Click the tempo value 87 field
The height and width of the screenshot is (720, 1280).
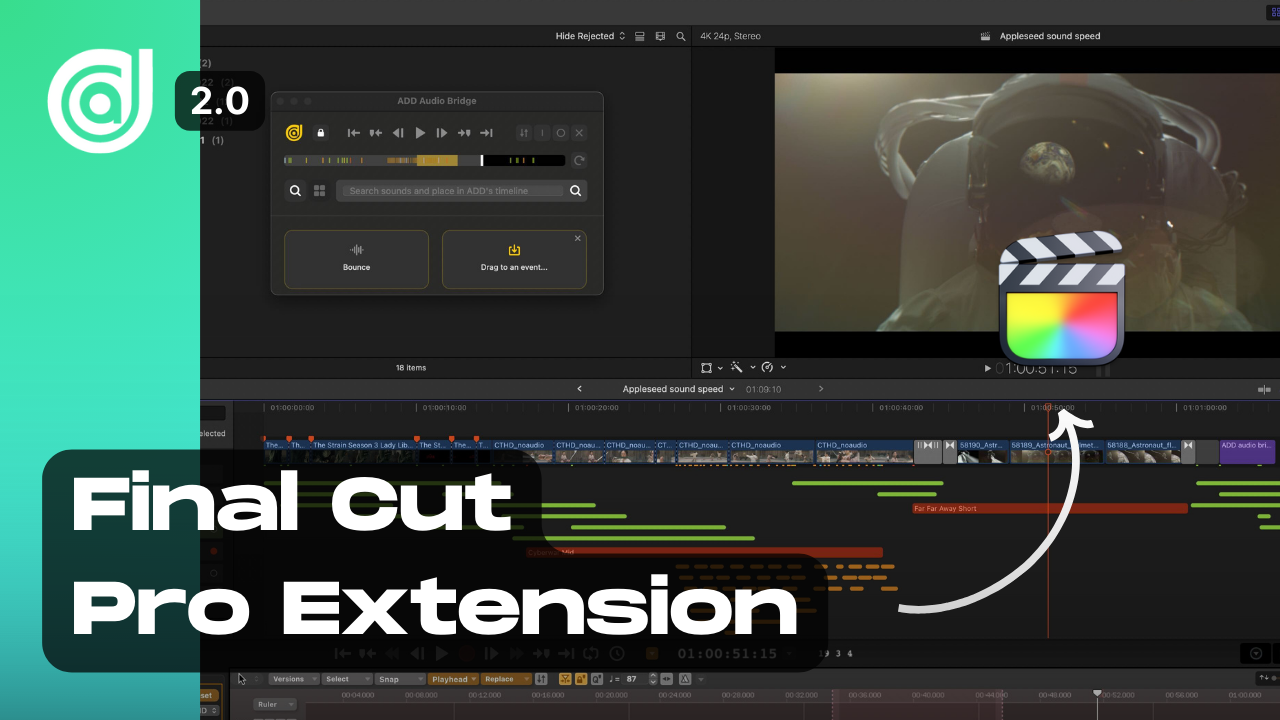[632, 679]
